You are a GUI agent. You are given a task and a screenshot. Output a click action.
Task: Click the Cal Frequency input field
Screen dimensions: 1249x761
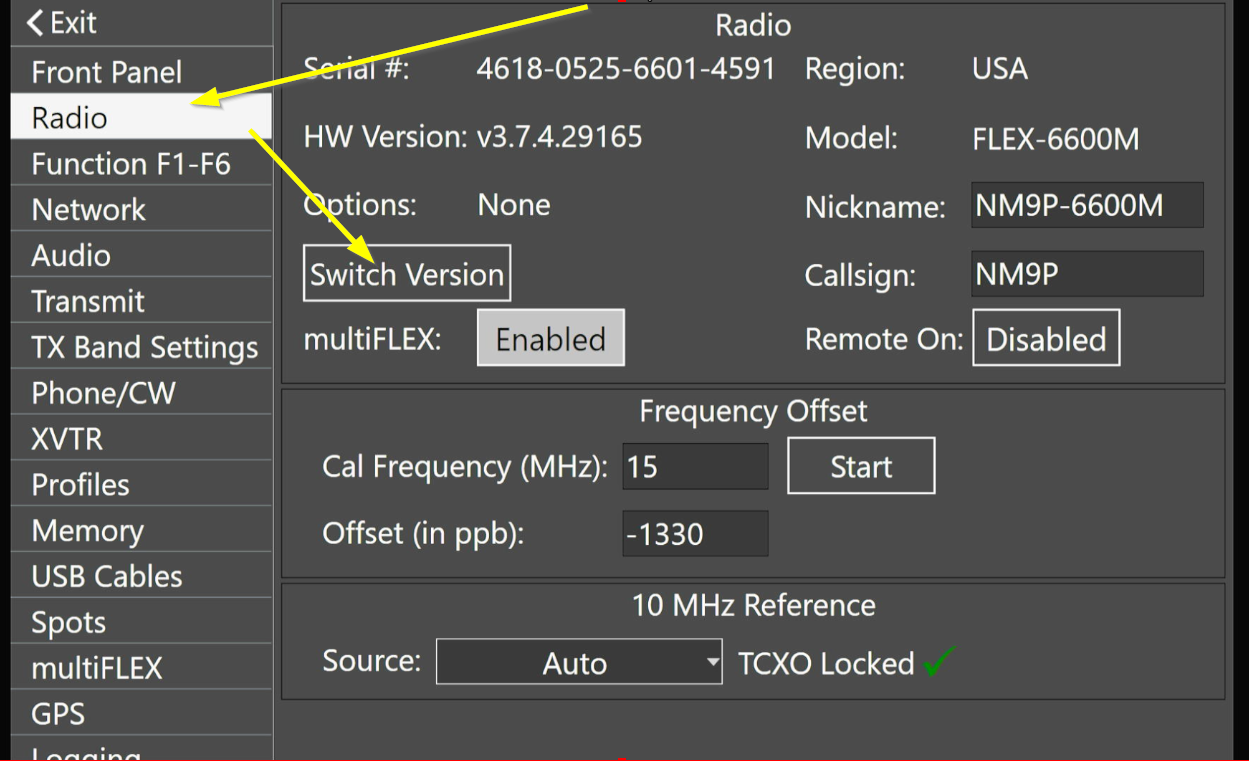[x=695, y=467]
